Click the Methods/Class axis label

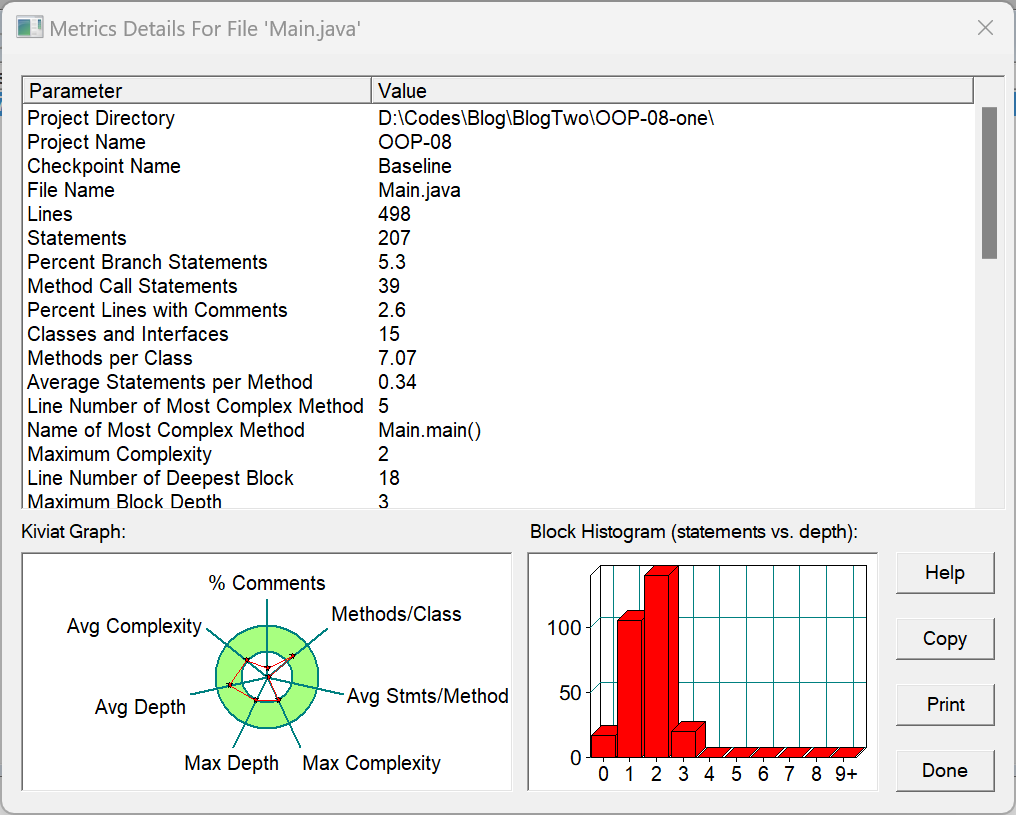coord(396,614)
